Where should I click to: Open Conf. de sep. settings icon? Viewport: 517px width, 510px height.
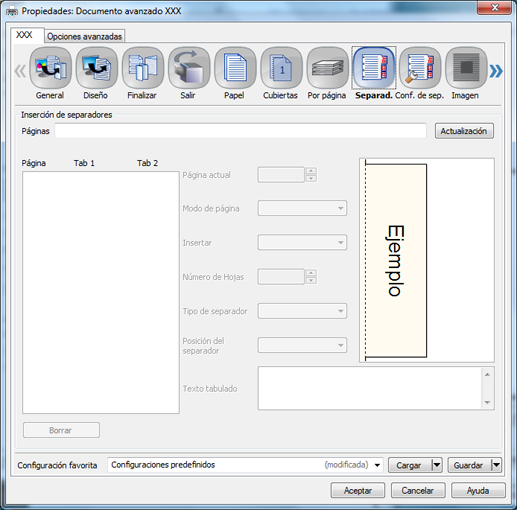420,68
